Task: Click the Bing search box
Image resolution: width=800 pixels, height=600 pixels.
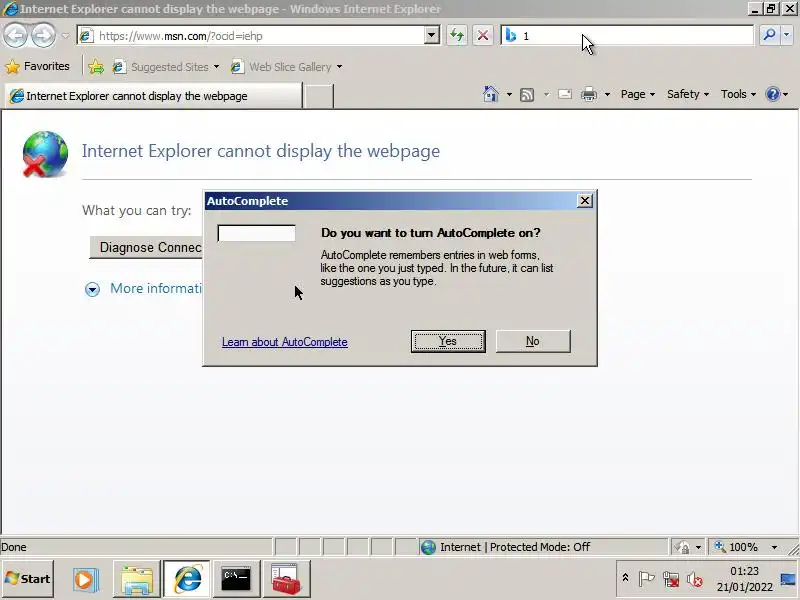Action: (627, 36)
